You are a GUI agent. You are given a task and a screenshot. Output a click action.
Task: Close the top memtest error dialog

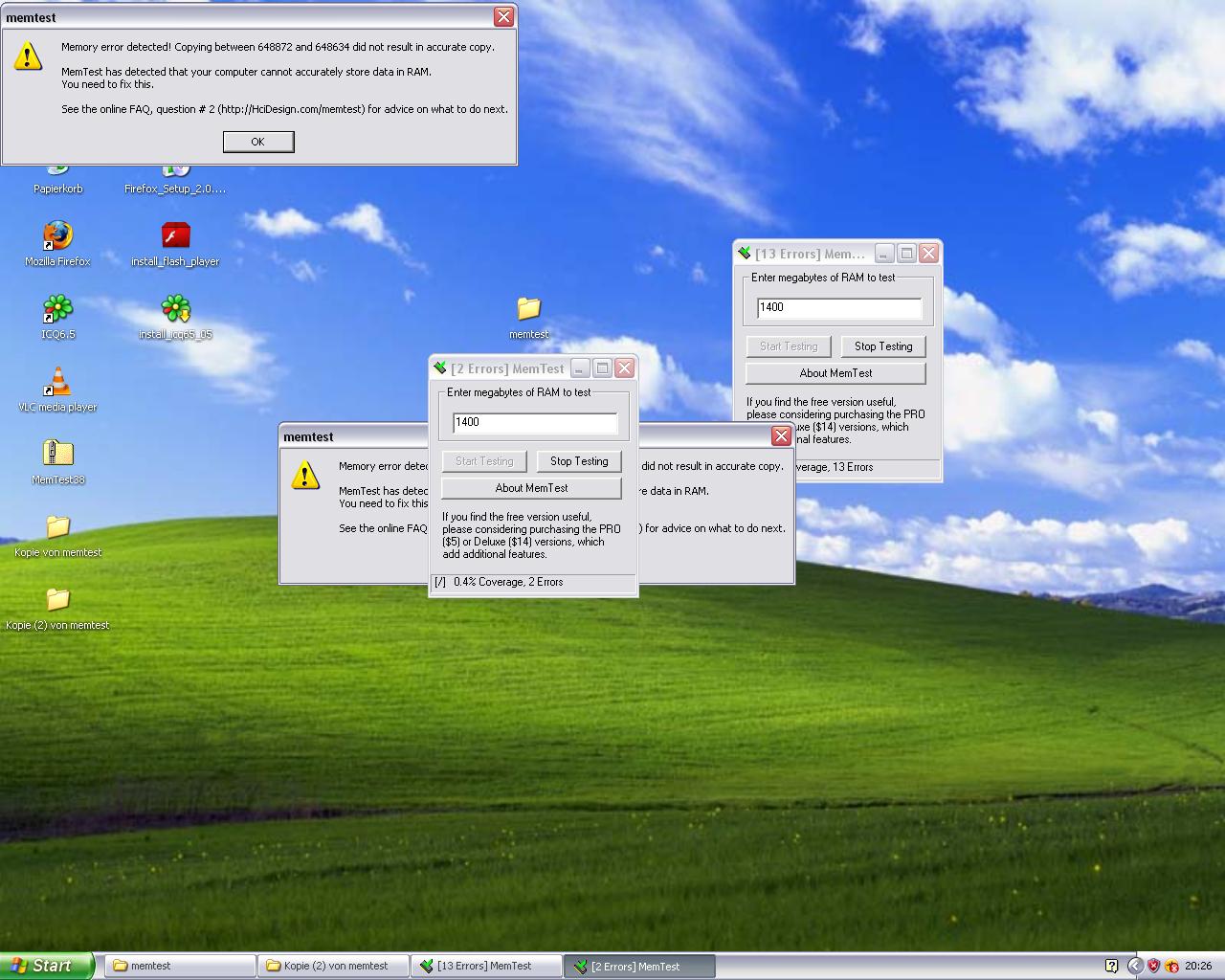503,17
